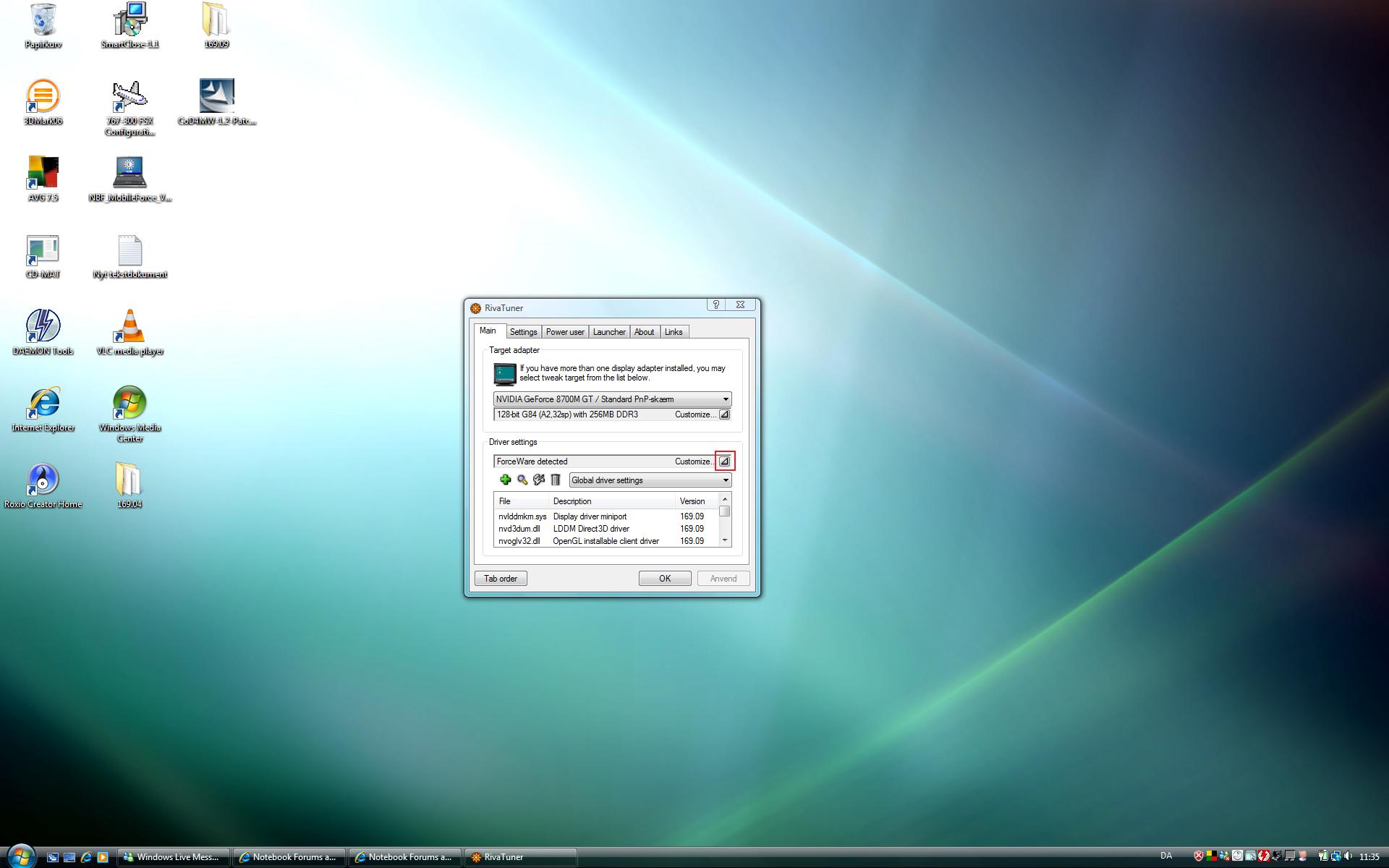Click the volume speaker tray icon

click(x=1348, y=856)
